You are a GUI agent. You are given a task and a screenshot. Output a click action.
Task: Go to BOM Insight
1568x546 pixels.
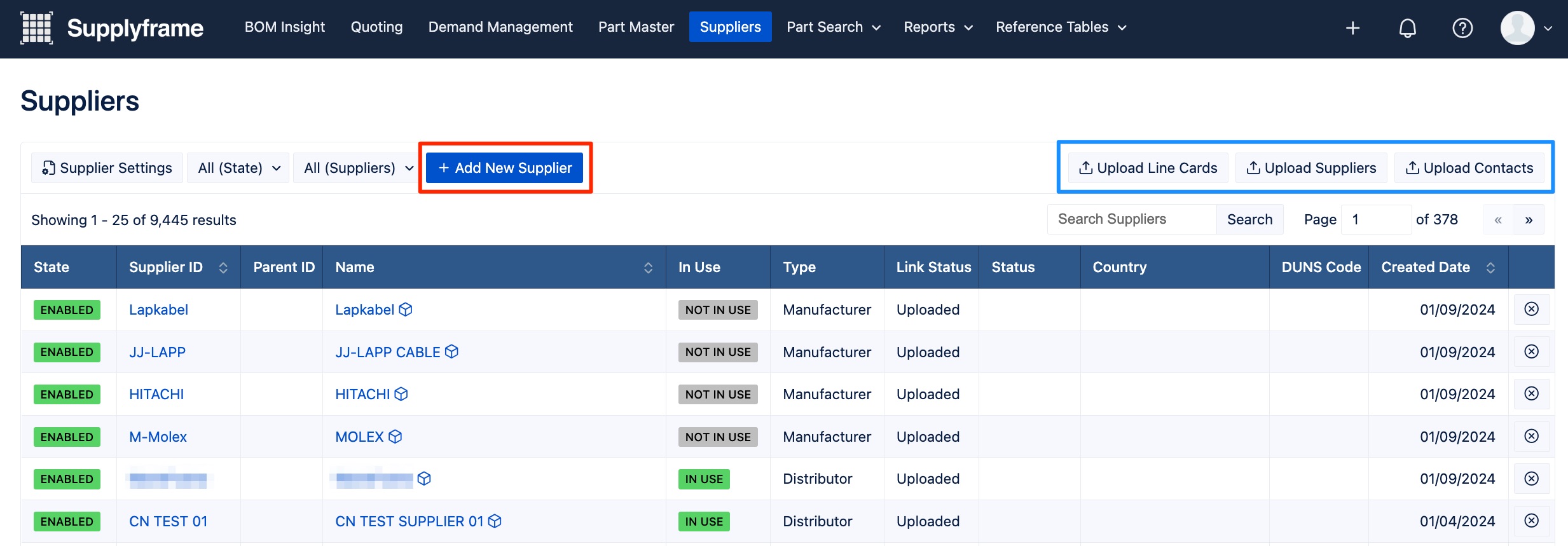click(285, 27)
